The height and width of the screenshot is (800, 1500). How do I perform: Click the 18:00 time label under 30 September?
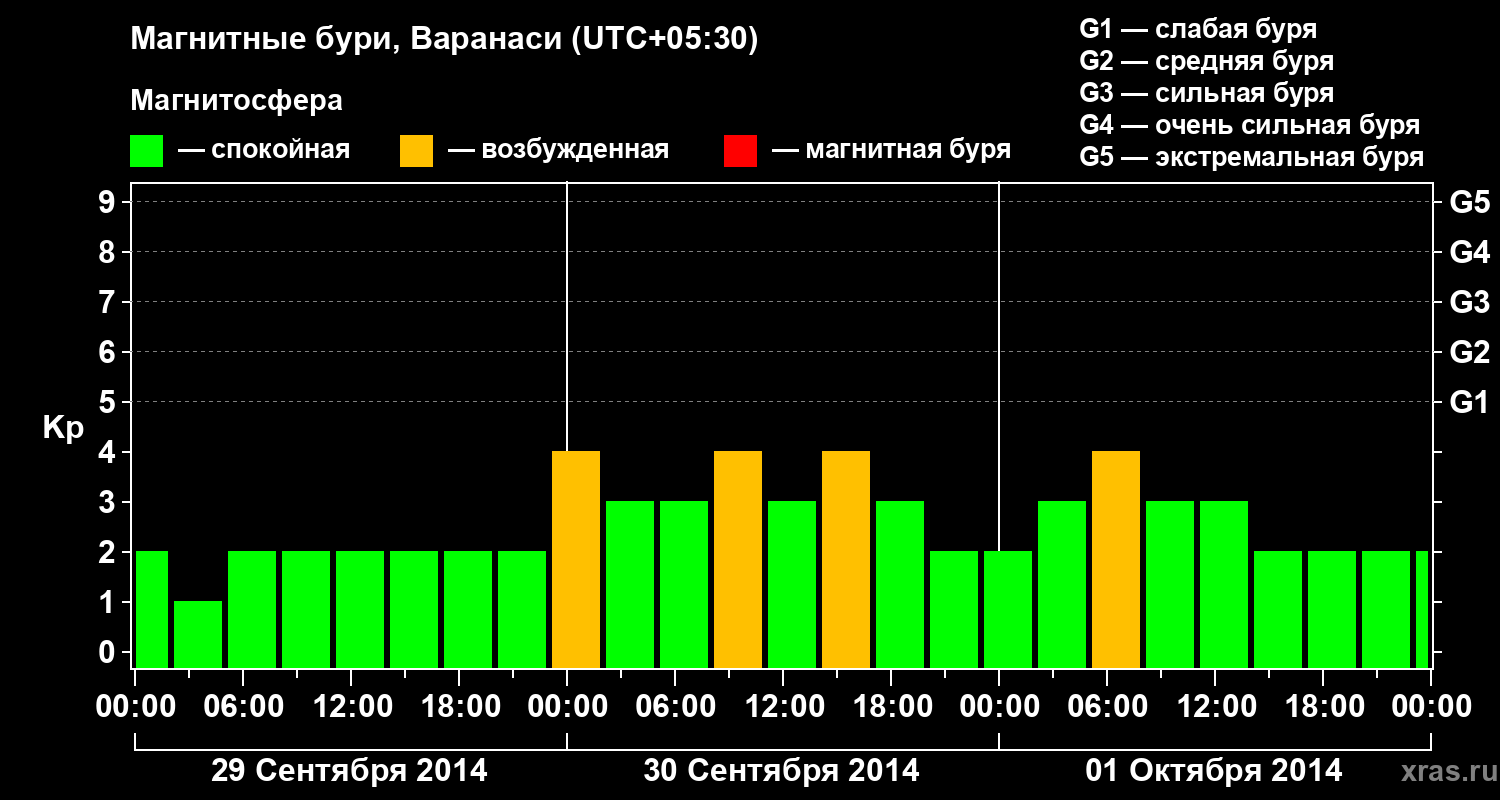pyautogui.click(x=893, y=707)
